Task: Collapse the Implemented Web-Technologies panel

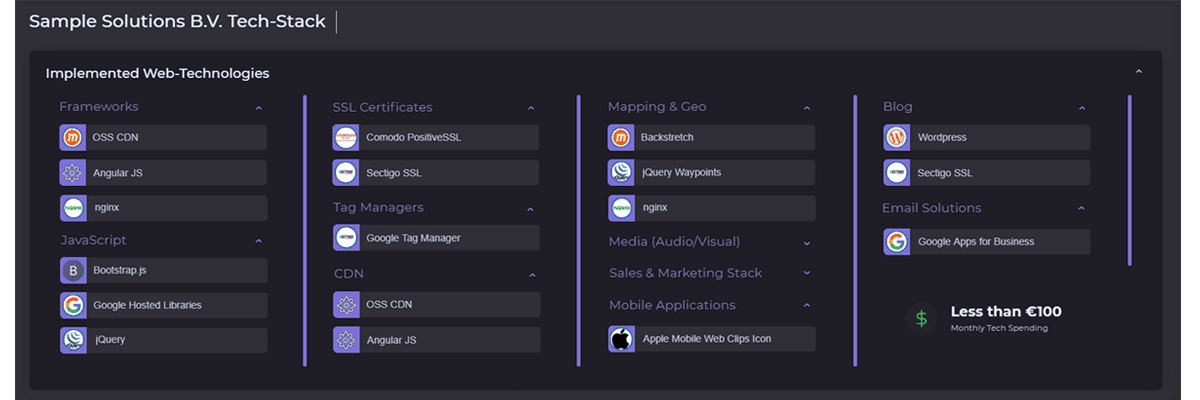Action: point(1138,73)
